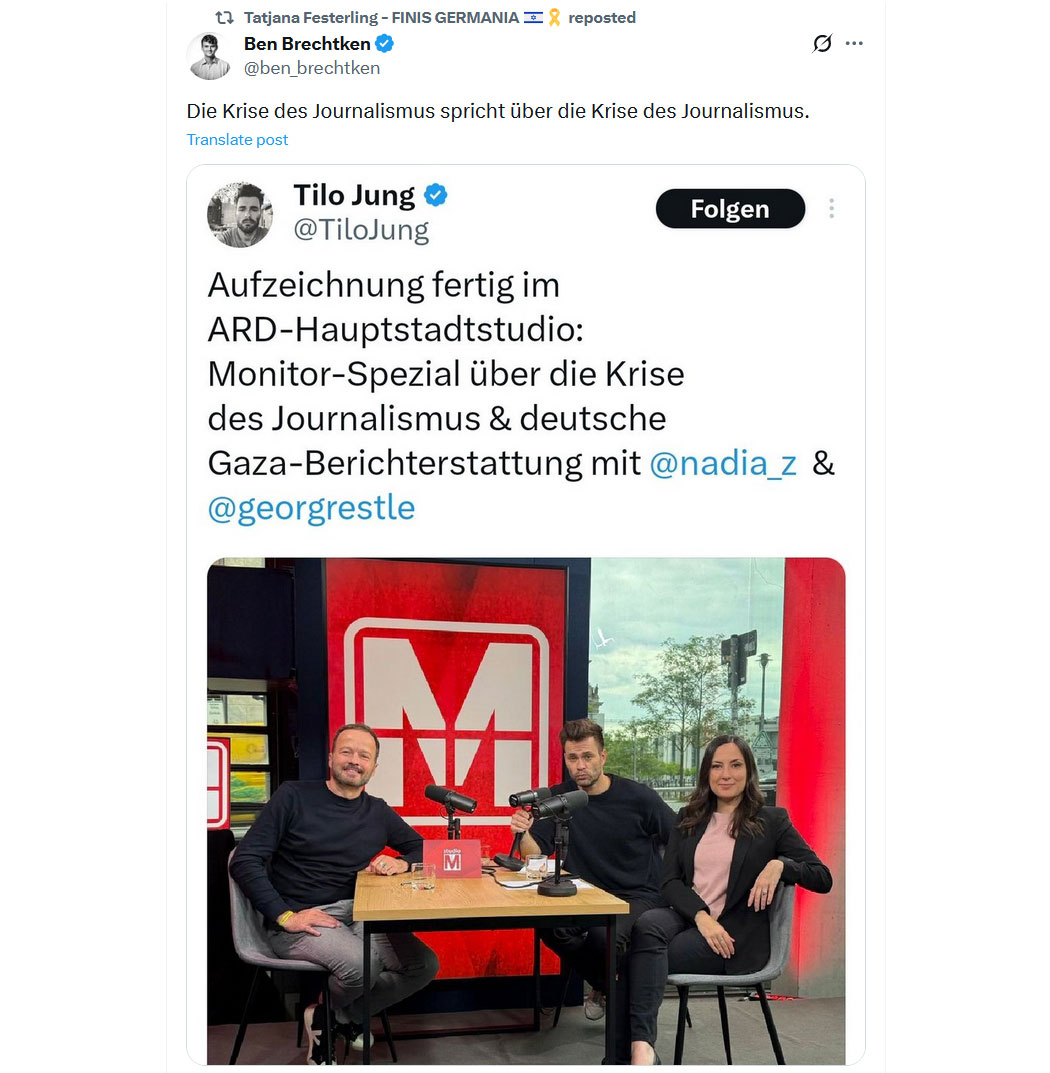The width and height of the screenshot is (1050, 1073).
Task: Click Tilo Jung's verified checkmark badge
Action: tap(435, 196)
